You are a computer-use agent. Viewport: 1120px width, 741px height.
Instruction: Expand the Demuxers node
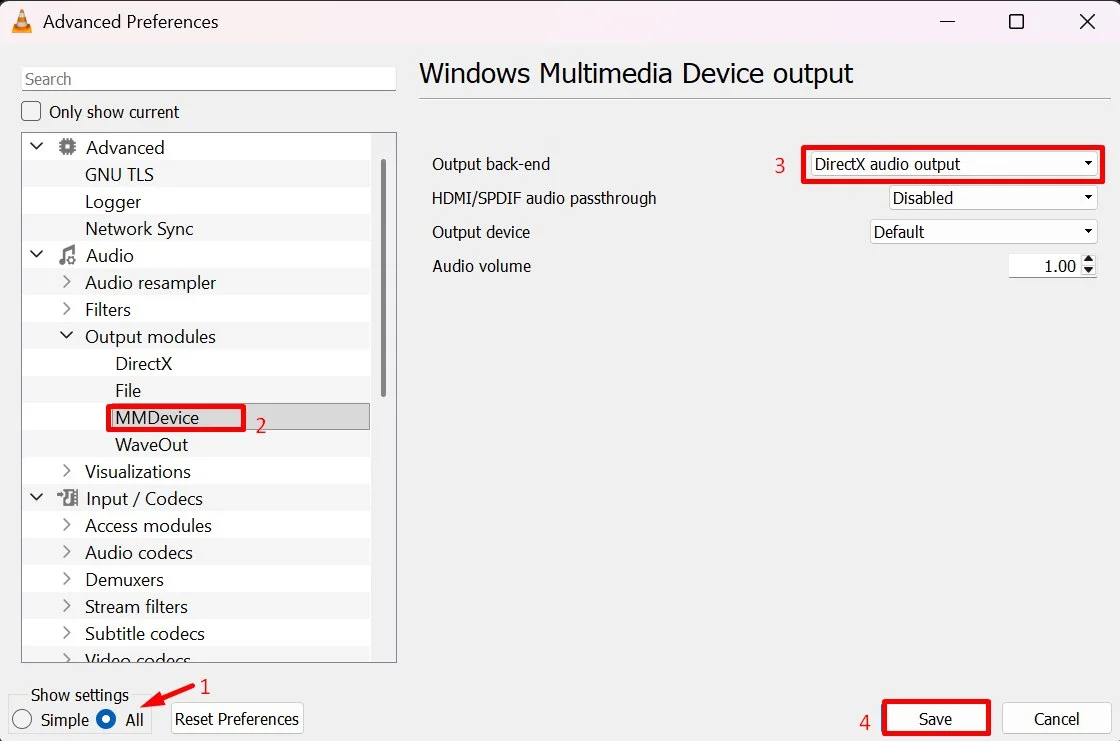coord(66,579)
